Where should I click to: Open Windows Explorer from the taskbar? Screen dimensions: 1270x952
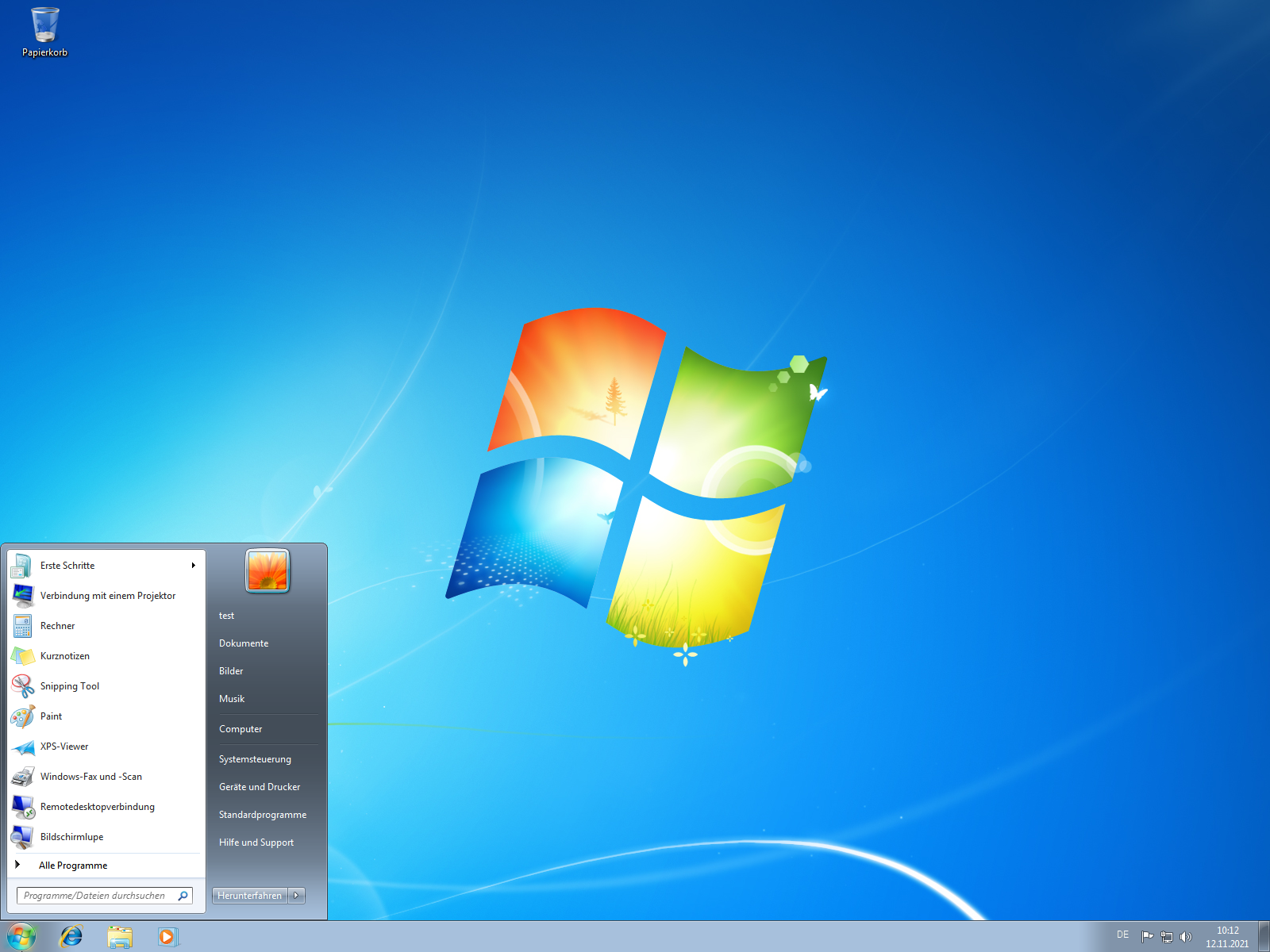pyautogui.click(x=120, y=936)
